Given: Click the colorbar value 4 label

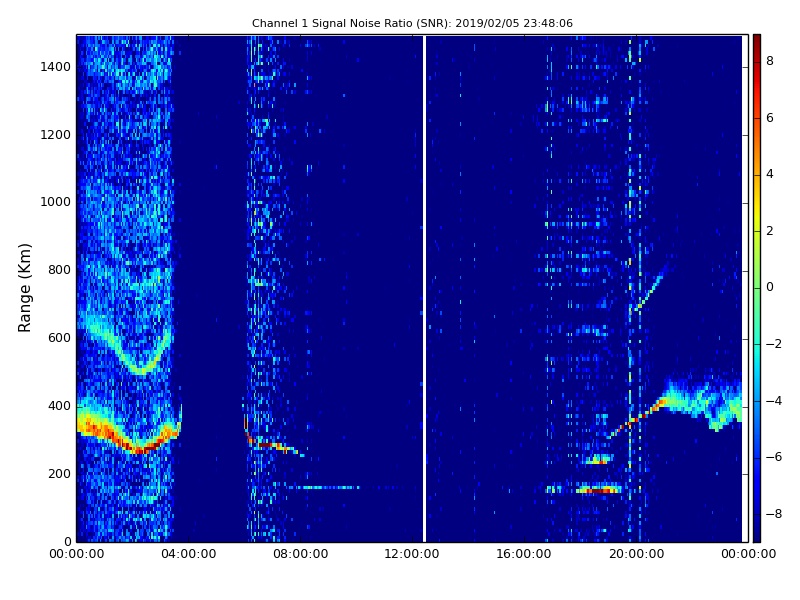Looking at the screenshot, I should pos(770,174).
